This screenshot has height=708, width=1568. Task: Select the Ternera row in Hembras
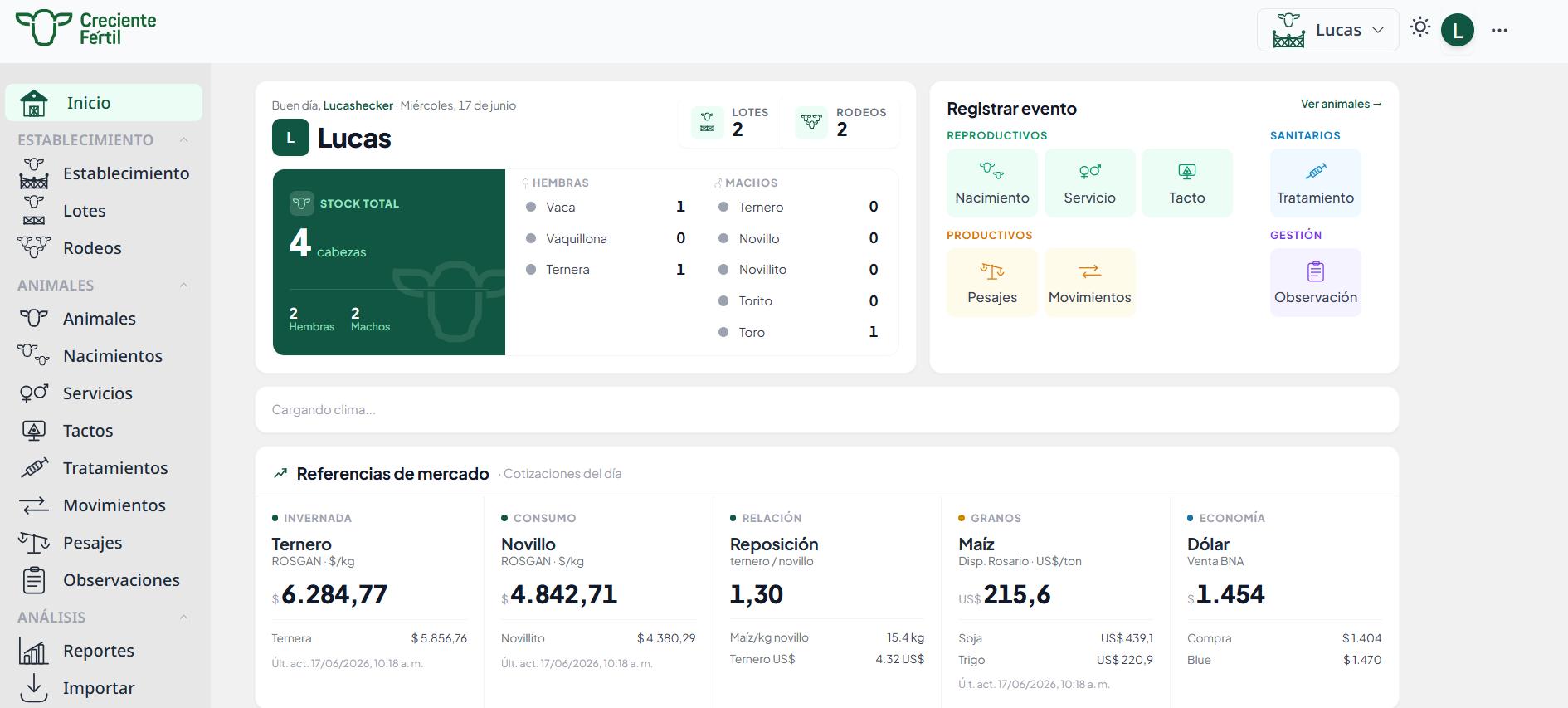coord(606,270)
